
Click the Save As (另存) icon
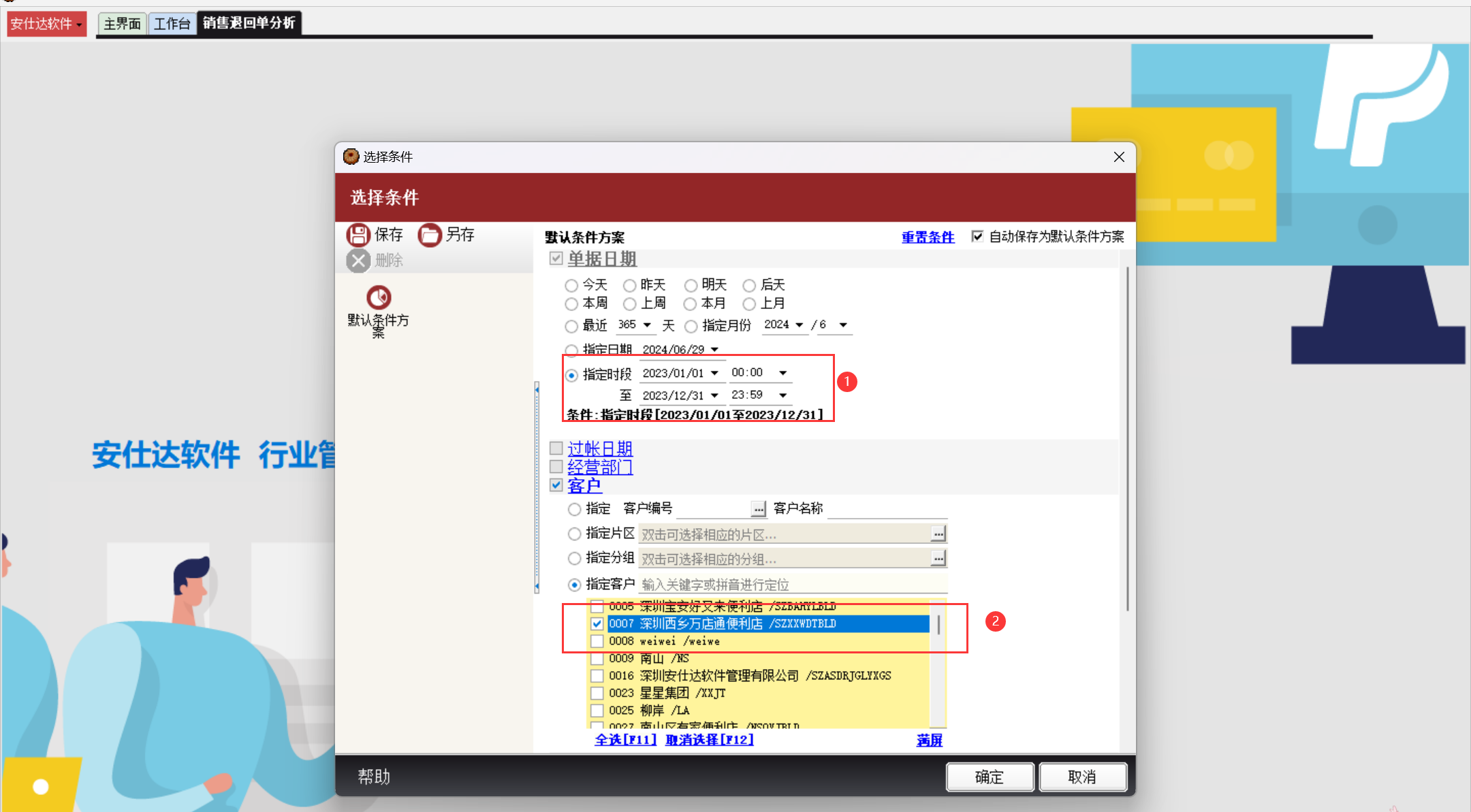(x=430, y=235)
